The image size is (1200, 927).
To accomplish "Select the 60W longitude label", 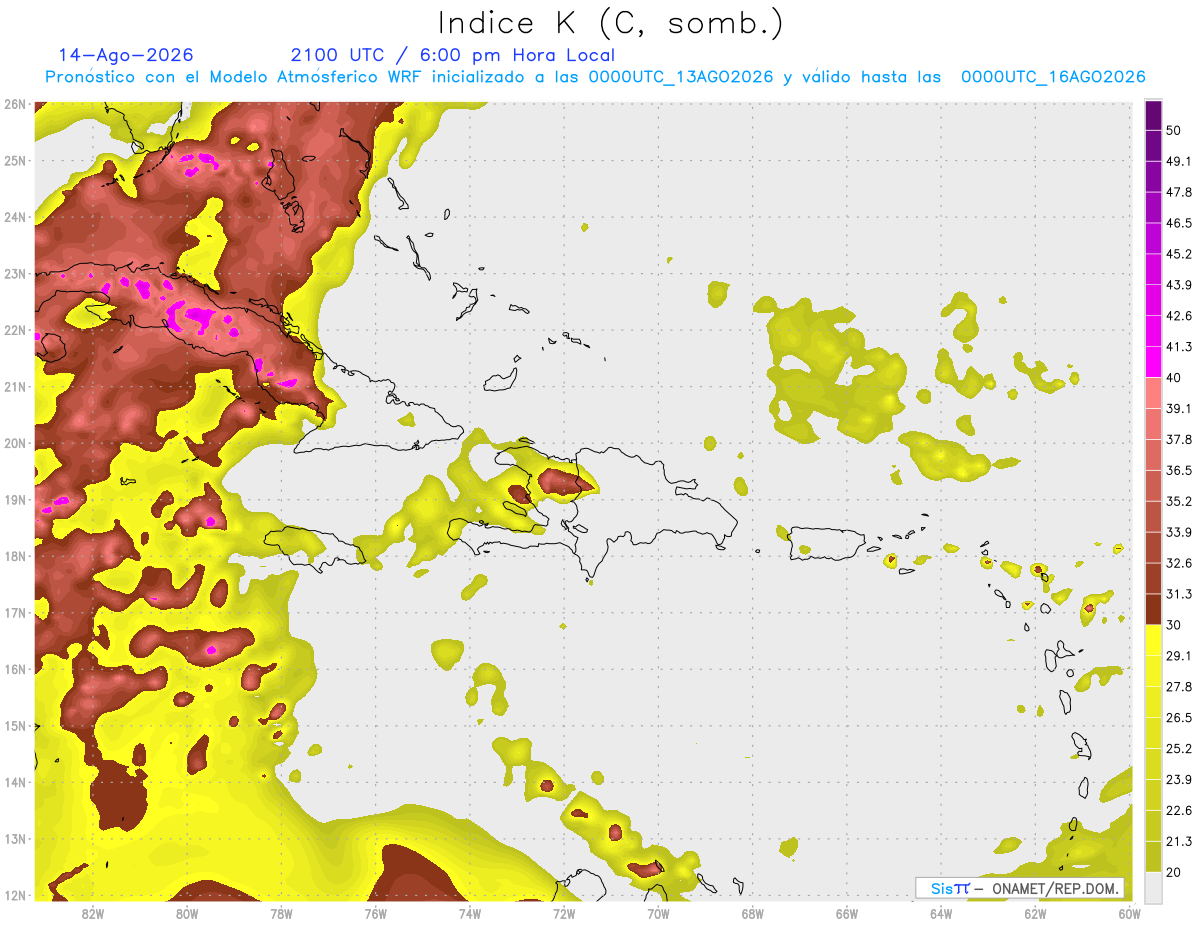I will [1128, 914].
